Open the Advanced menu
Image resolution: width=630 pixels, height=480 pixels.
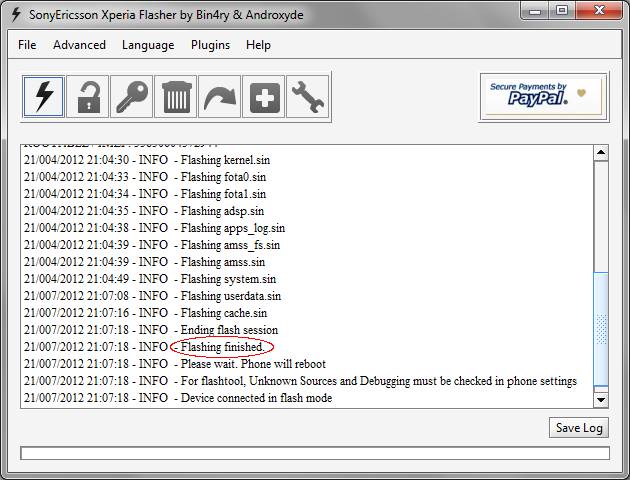[x=80, y=45]
